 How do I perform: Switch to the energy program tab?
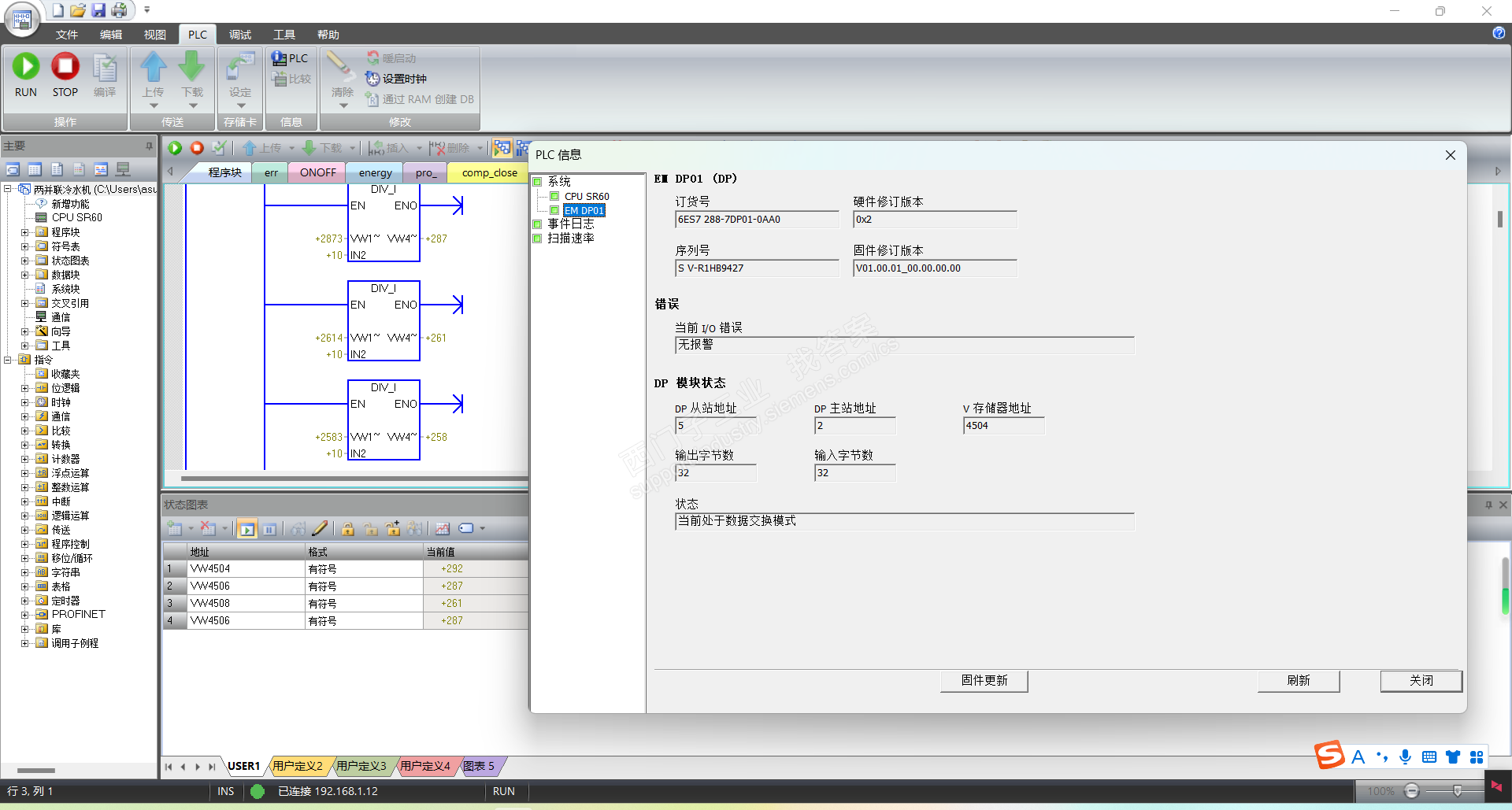pos(376,172)
